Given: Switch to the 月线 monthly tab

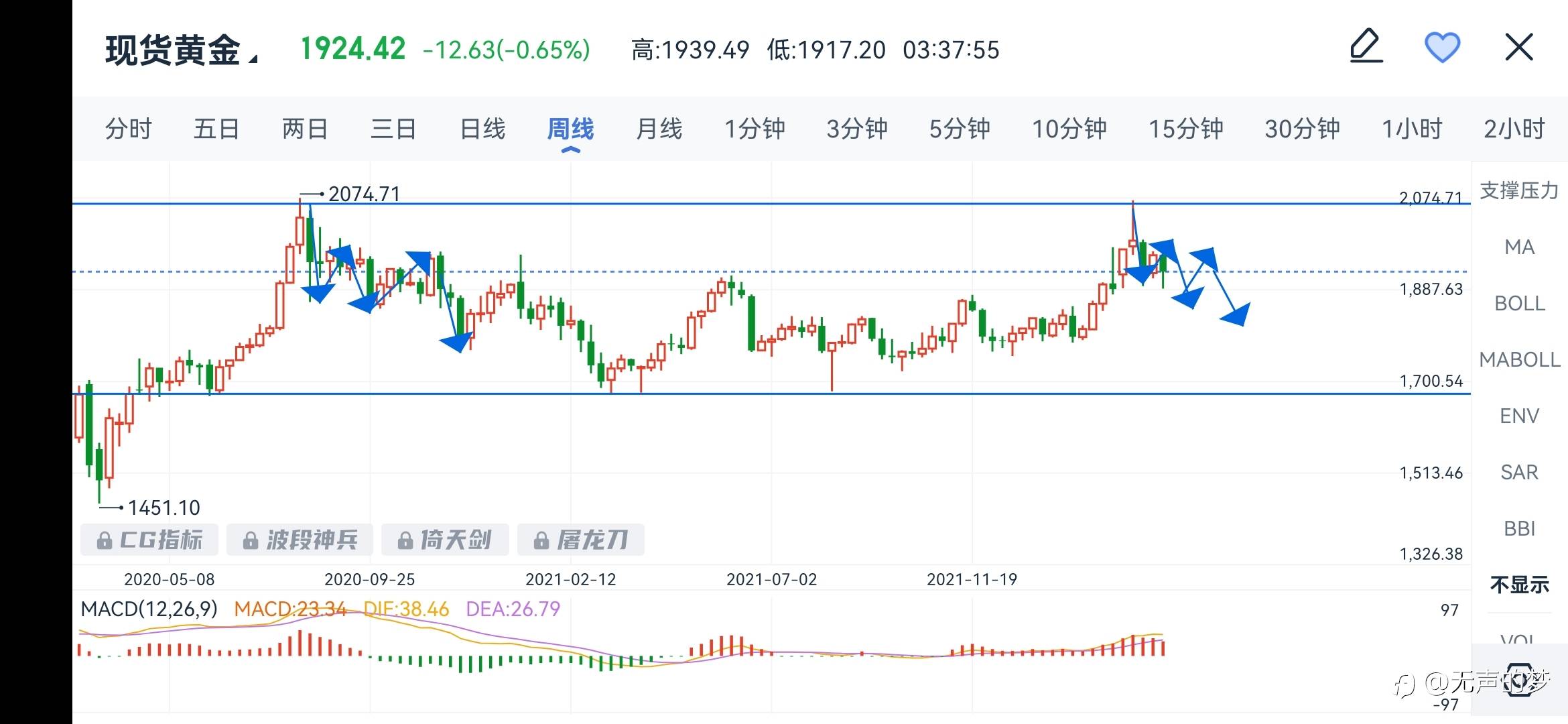Looking at the screenshot, I should pyautogui.click(x=659, y=129).
